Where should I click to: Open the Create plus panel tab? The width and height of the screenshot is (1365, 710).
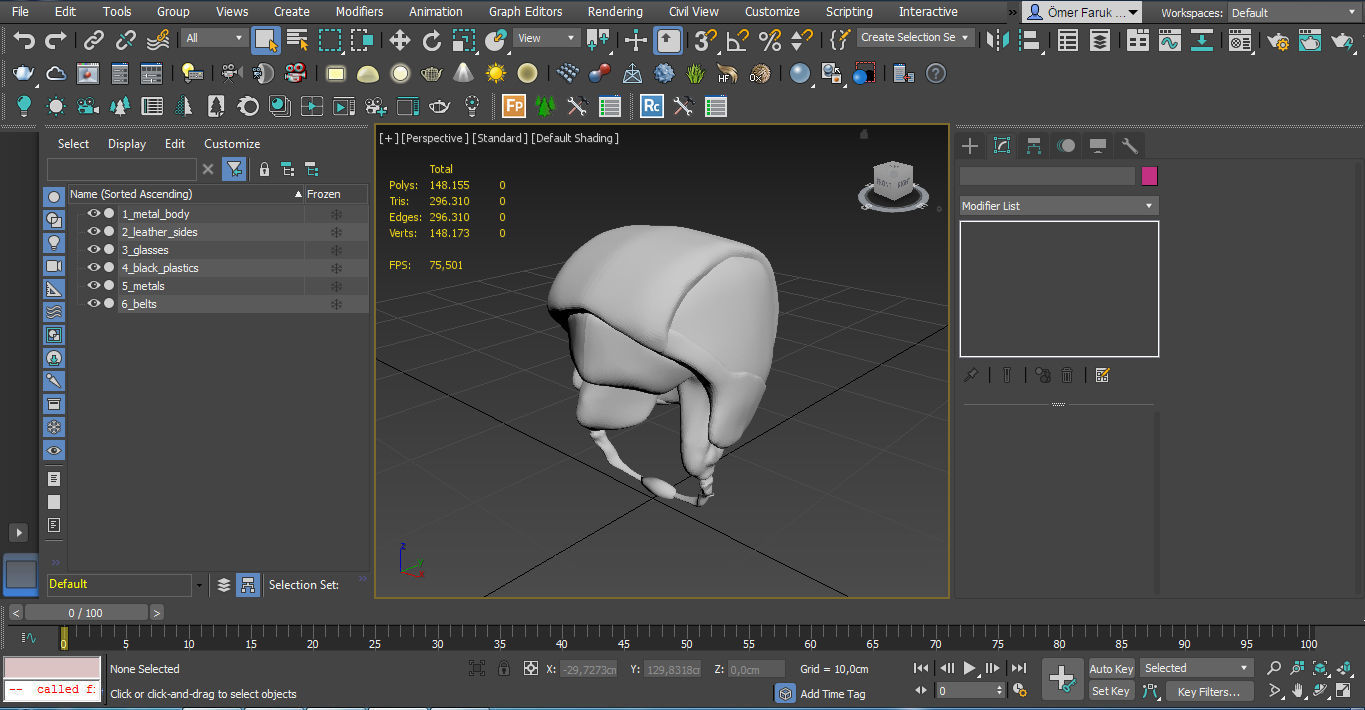pos(970,146)
